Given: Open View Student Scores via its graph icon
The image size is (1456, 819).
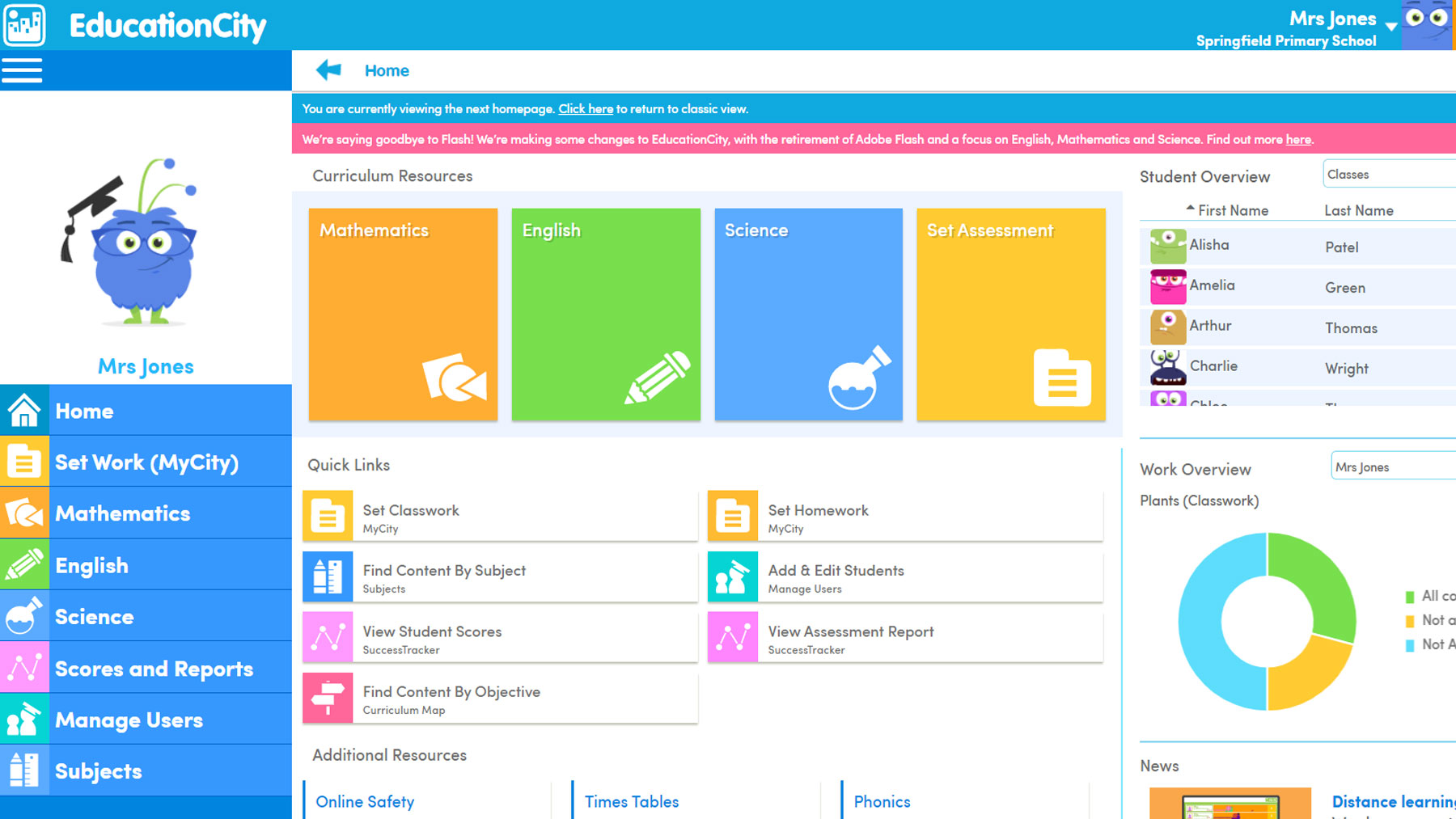Looking at the screenshot, I should 327,636.
